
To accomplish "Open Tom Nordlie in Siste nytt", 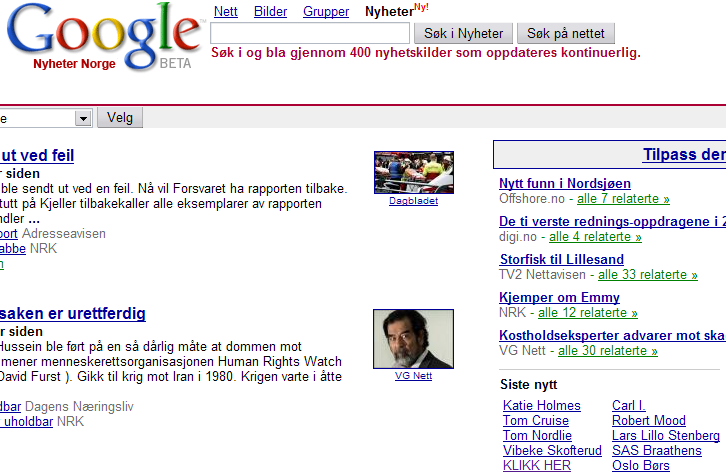I will tap(538, 435).
